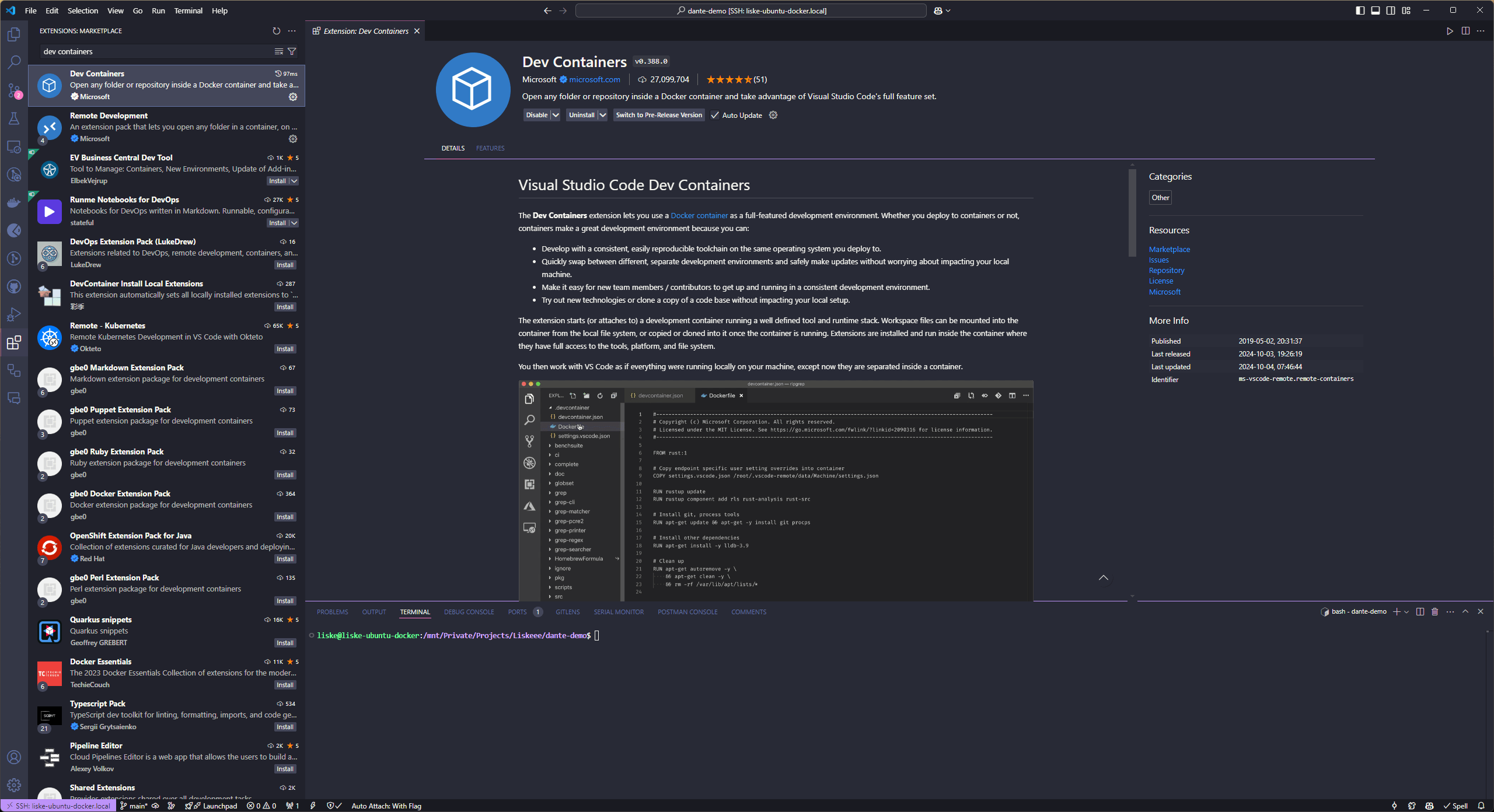
Task: Open Copilot dropdown chevron in title bar
Action: click(948, 10)
